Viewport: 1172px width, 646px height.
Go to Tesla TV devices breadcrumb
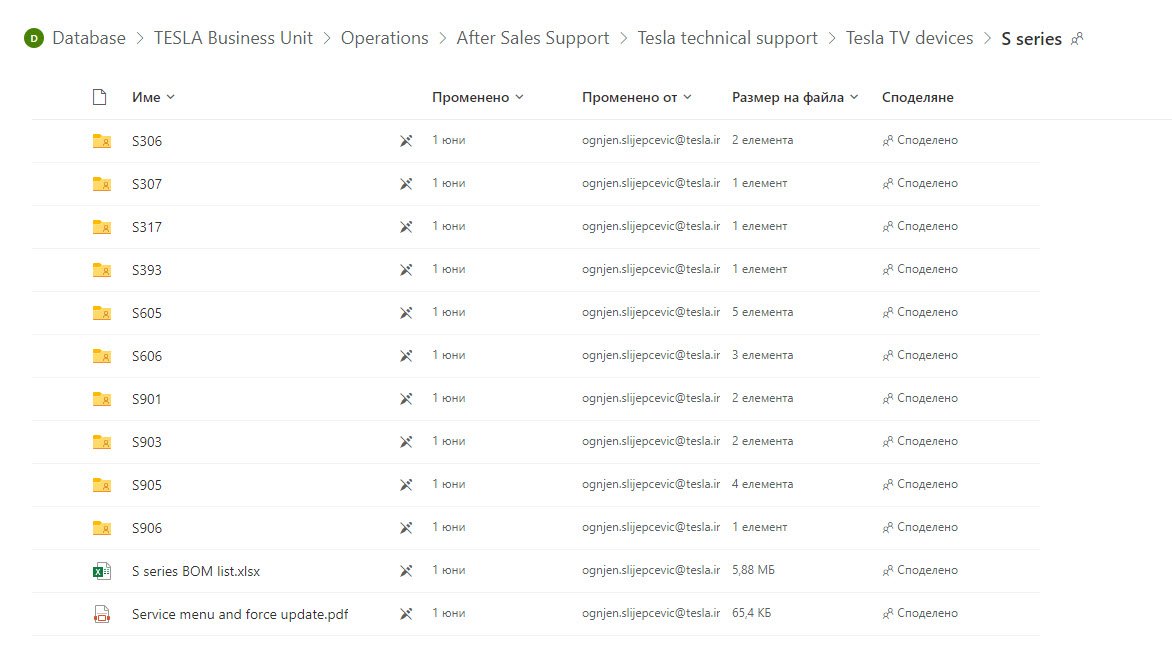[x=909, y=38]
